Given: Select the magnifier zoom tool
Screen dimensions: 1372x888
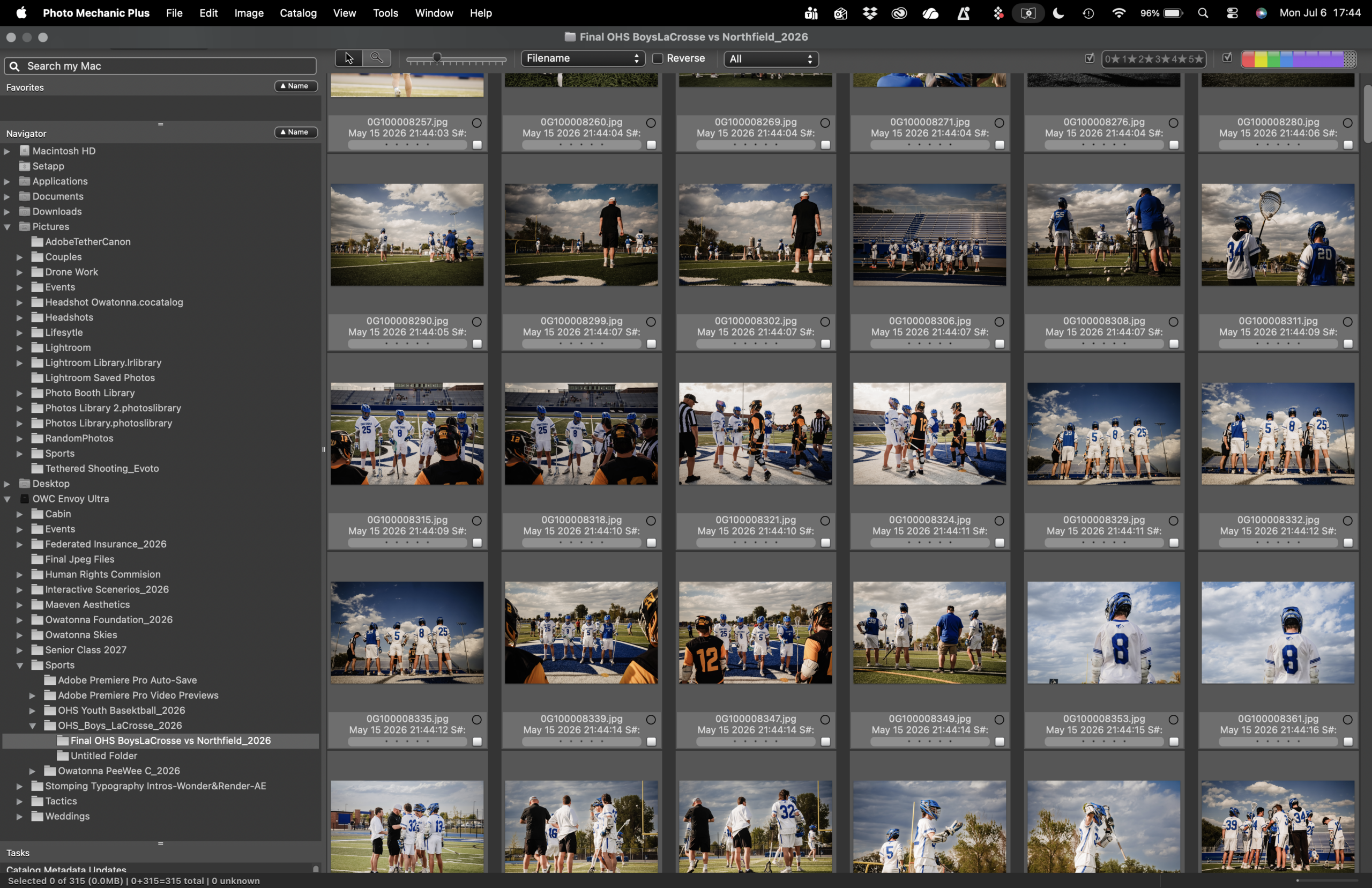Looking at the screenshot, I should tap(377, 58).
